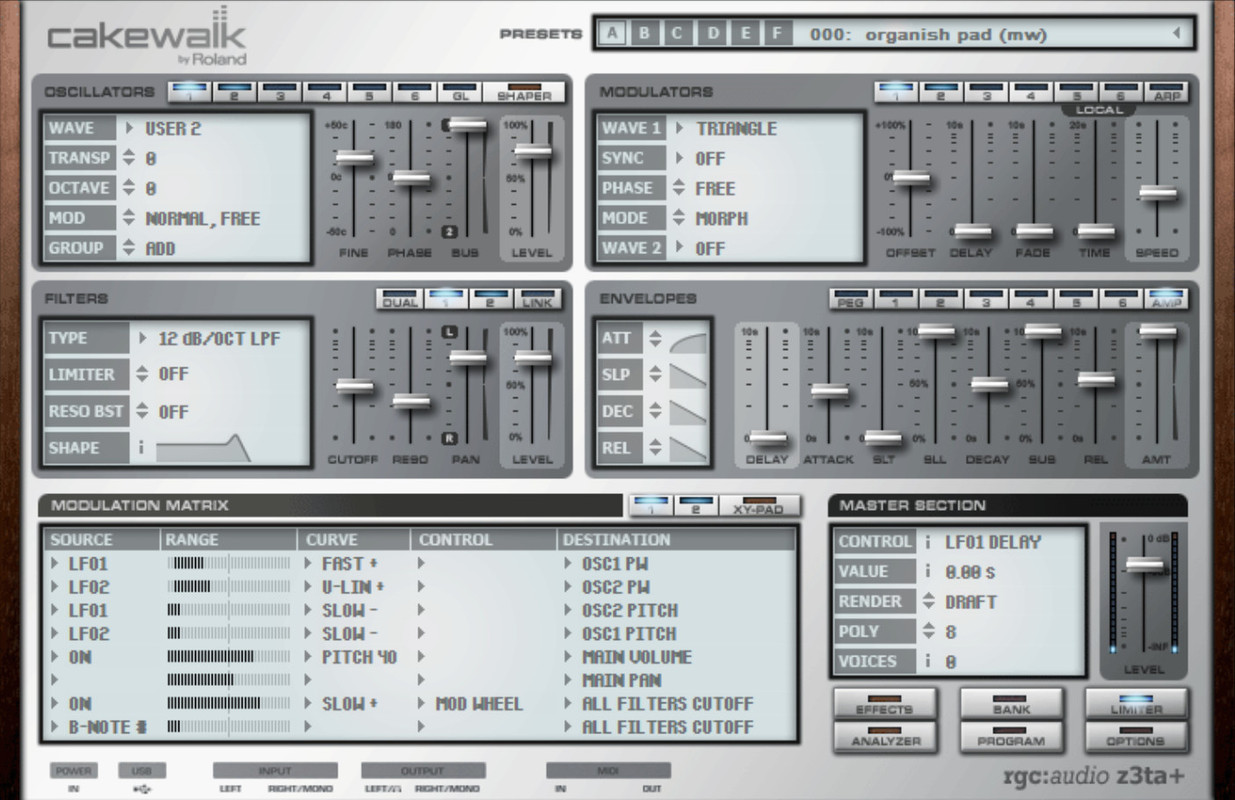This screenshot has width=1235, height=800.
Task: Change filter RESO BST stepper
Action: click(x=141, y=411)
